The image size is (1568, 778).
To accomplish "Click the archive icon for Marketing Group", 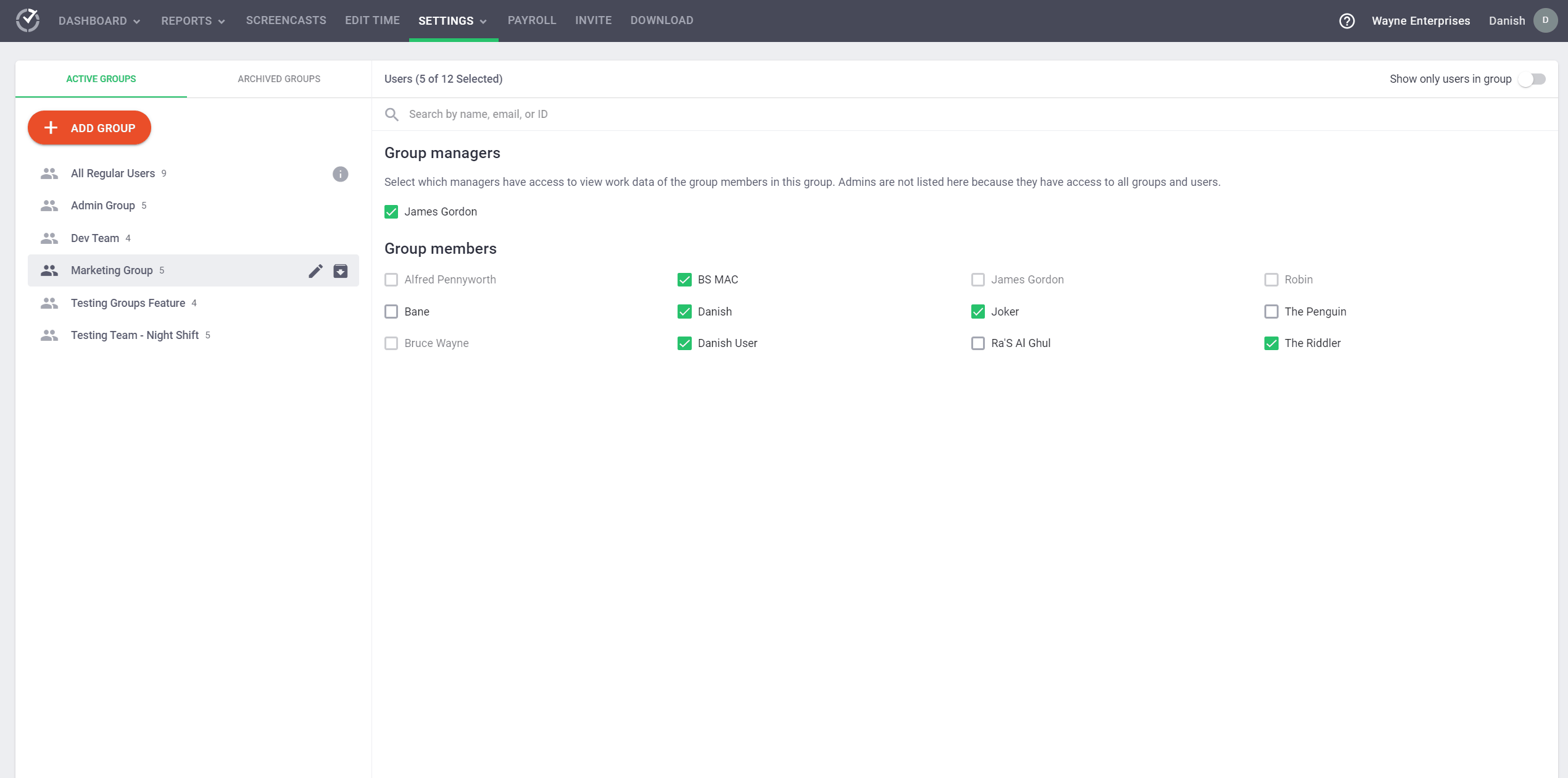I will click(340, 270).
